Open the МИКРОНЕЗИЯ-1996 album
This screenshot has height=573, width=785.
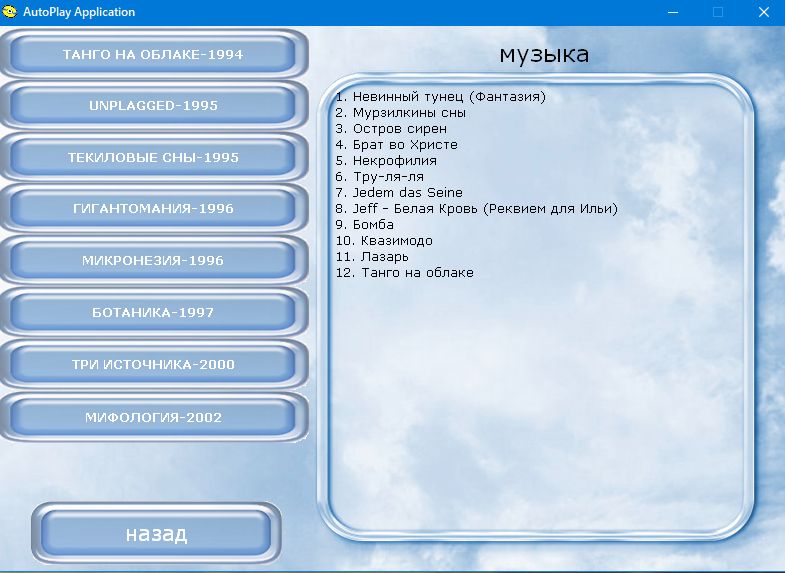point(153,261)
